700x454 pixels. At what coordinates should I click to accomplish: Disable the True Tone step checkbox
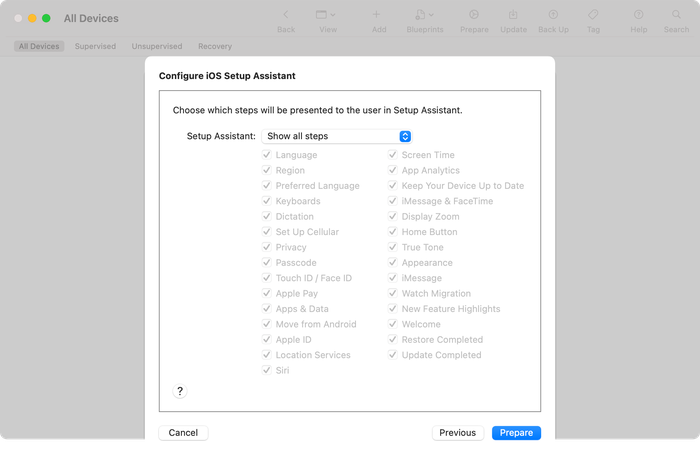pyautogui.click(x=393, y=248)
